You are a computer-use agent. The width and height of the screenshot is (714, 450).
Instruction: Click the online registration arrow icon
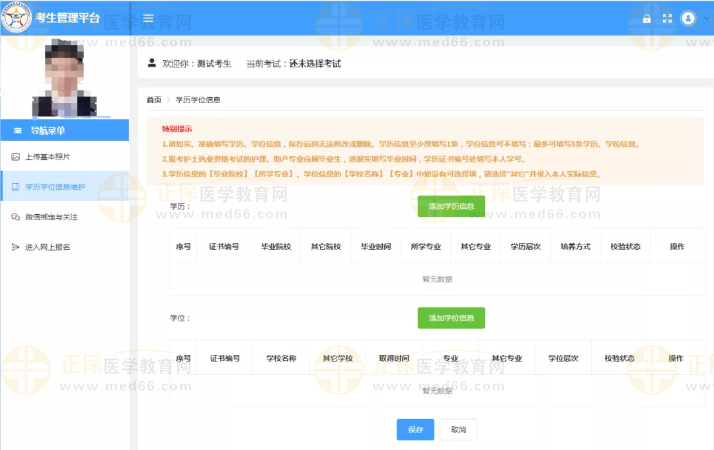[x=14, y=247]
